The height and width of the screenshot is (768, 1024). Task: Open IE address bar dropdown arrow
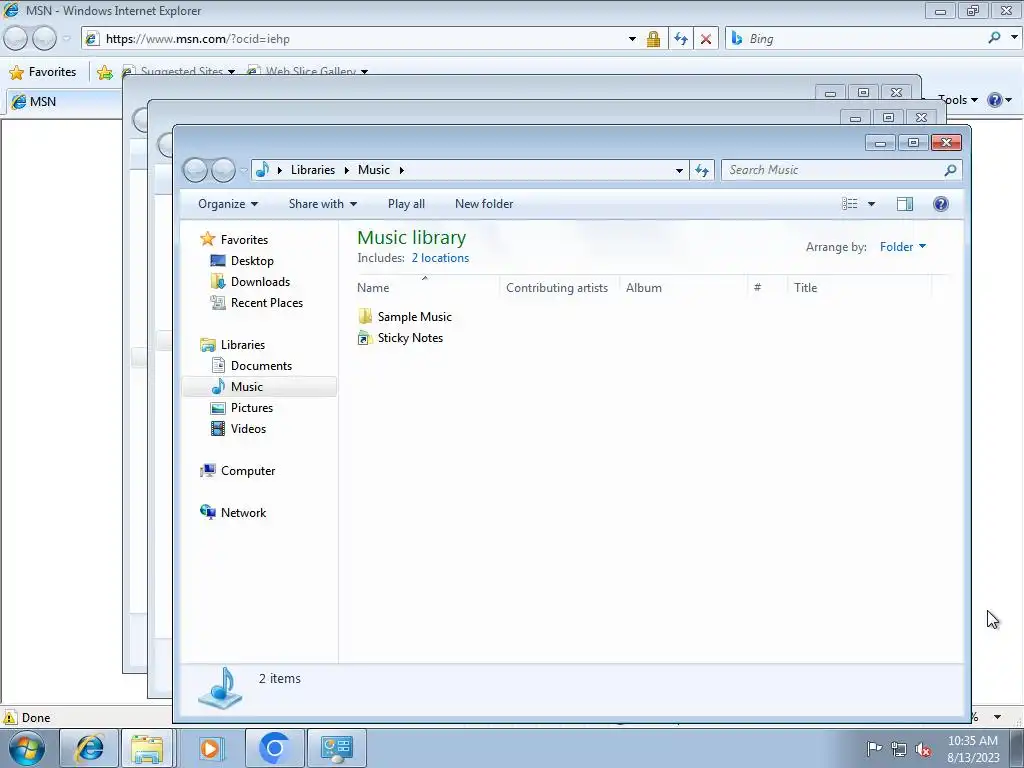tap(632, 39)
